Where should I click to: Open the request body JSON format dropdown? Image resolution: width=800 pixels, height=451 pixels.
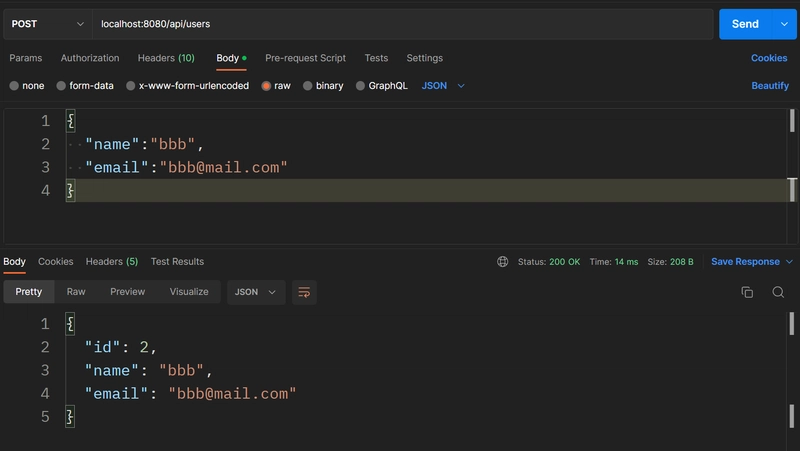(443, 86)
